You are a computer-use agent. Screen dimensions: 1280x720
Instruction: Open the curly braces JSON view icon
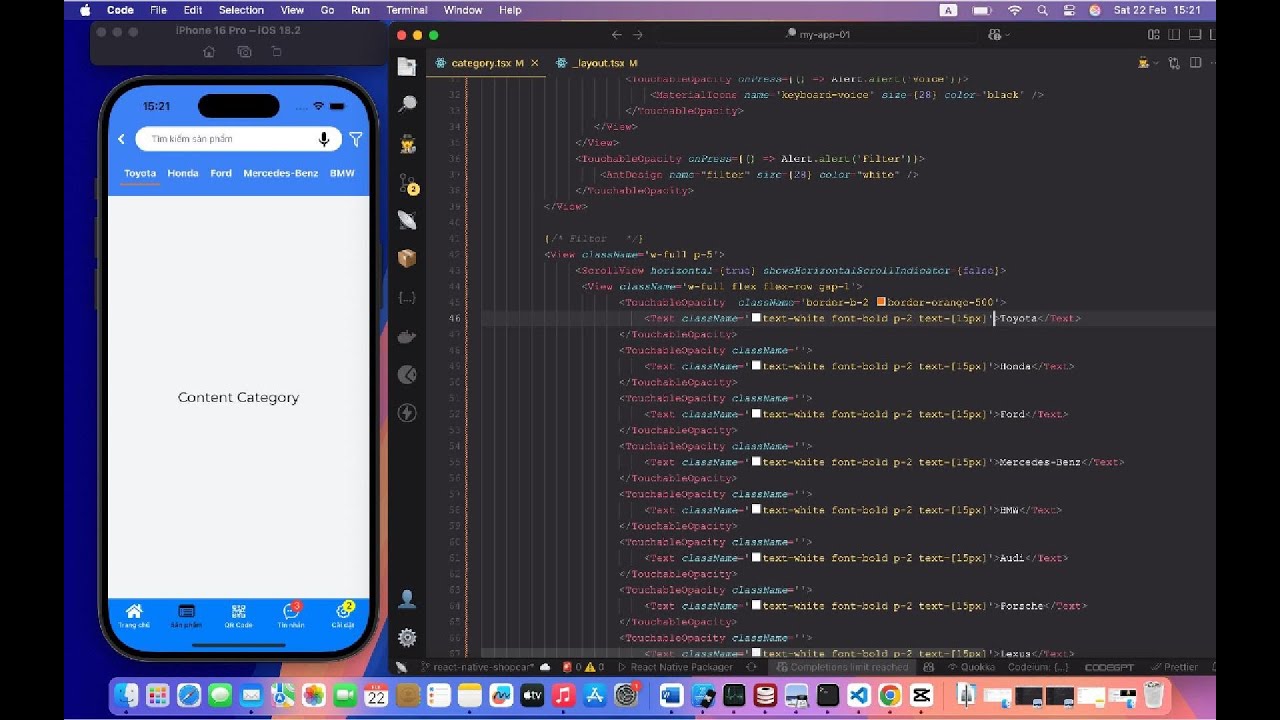(x=407, y=297)
